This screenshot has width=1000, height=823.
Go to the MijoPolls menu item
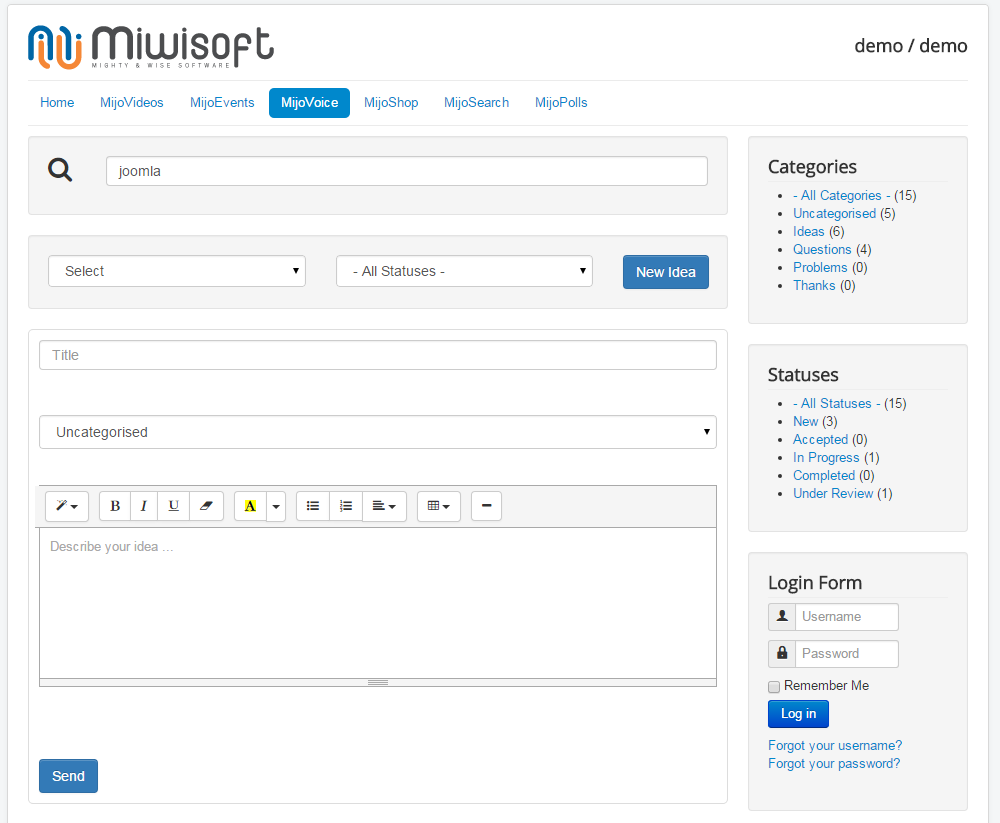click(x=561, y=102)
